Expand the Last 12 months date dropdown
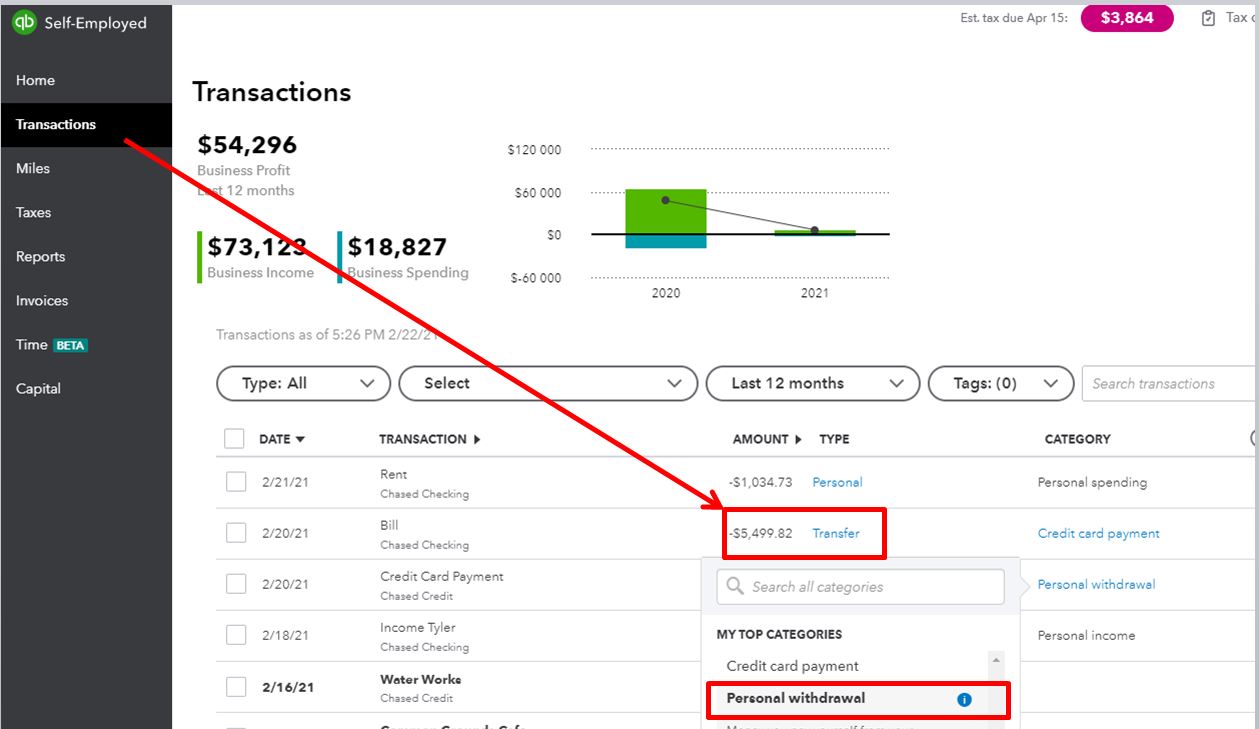 click(x=811, y=383)
